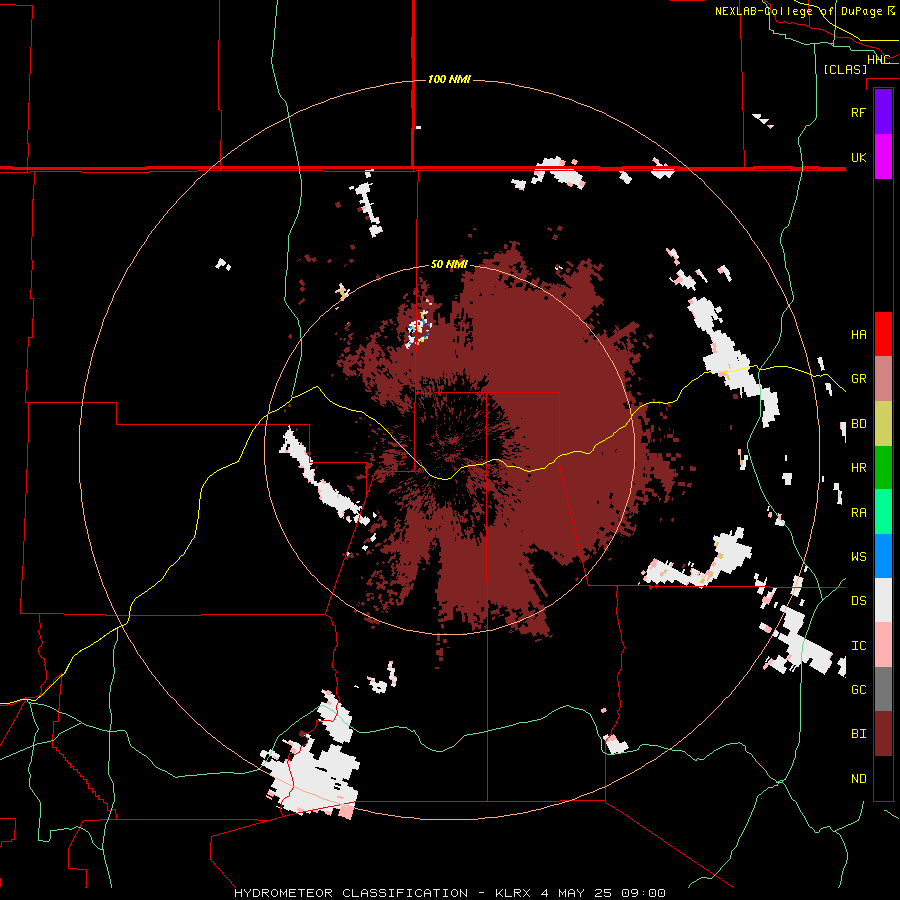
Task: Click the HHC product code text
Action: (x=878, y=60)
